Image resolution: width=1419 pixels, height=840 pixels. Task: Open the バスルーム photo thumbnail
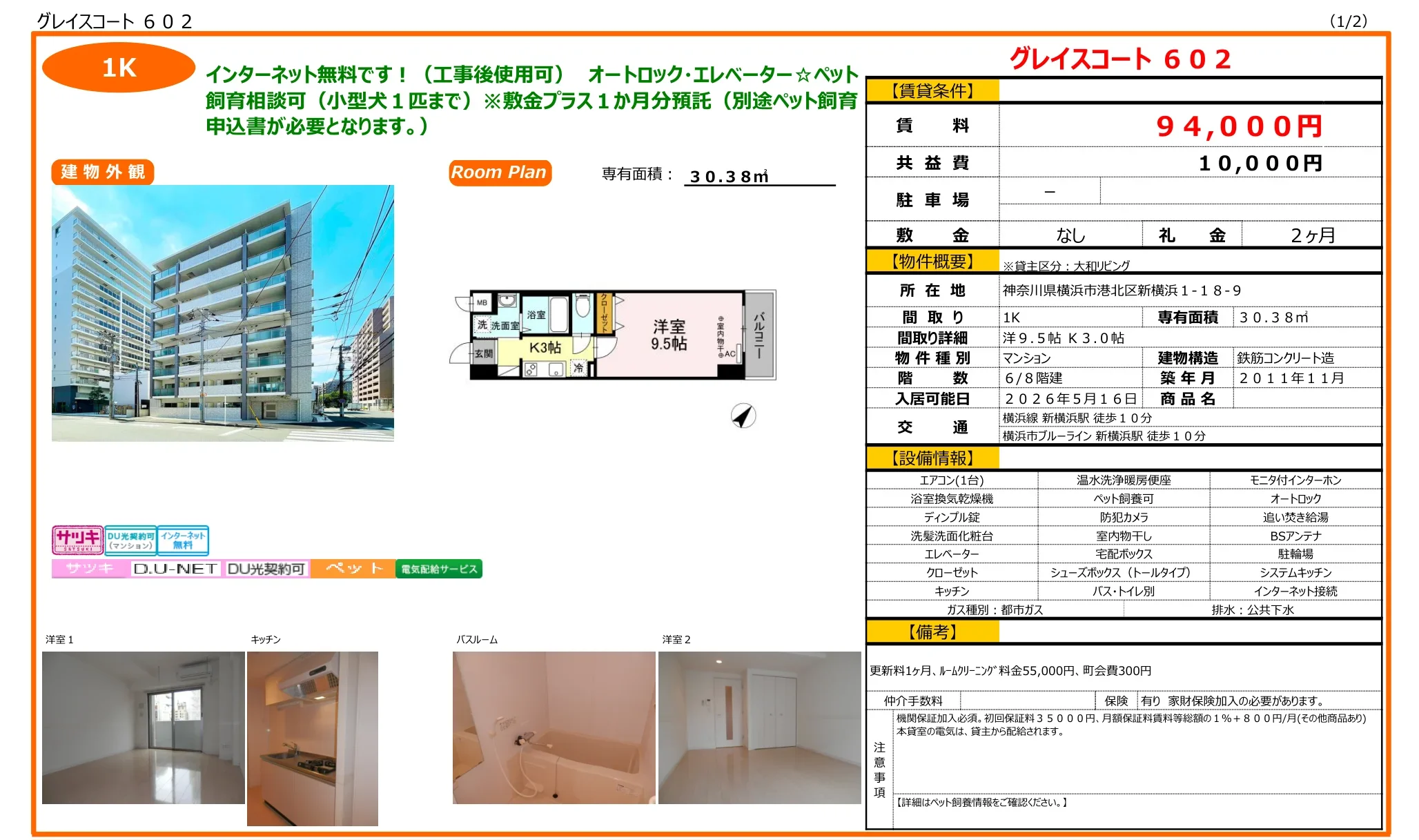coord(554,727)
